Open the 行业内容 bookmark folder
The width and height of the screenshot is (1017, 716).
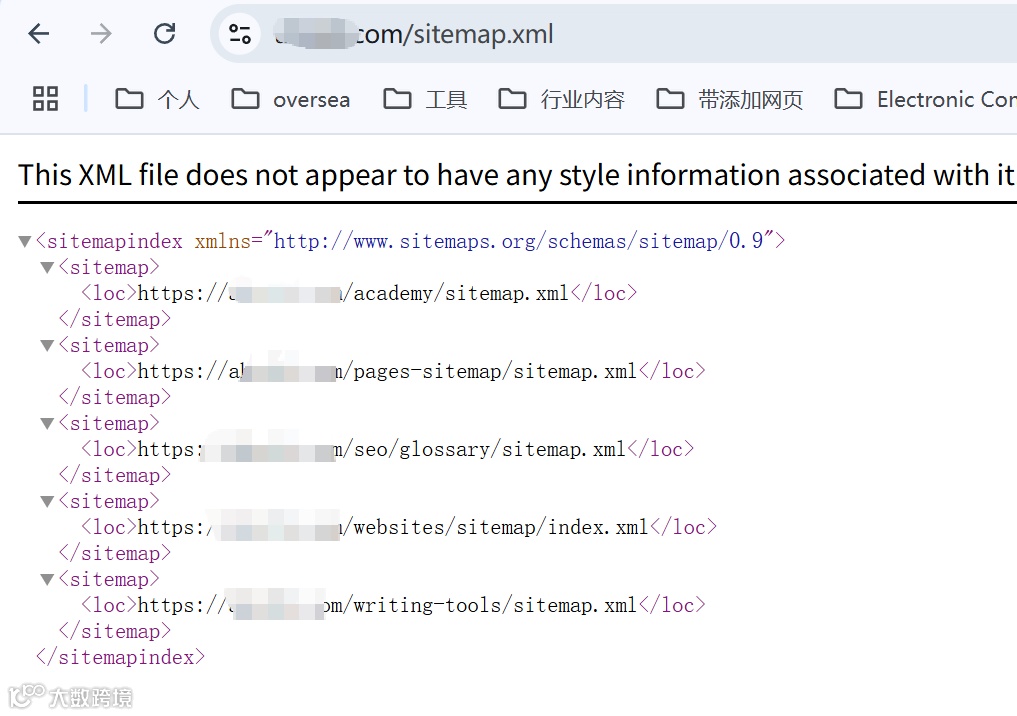point(561,99)
